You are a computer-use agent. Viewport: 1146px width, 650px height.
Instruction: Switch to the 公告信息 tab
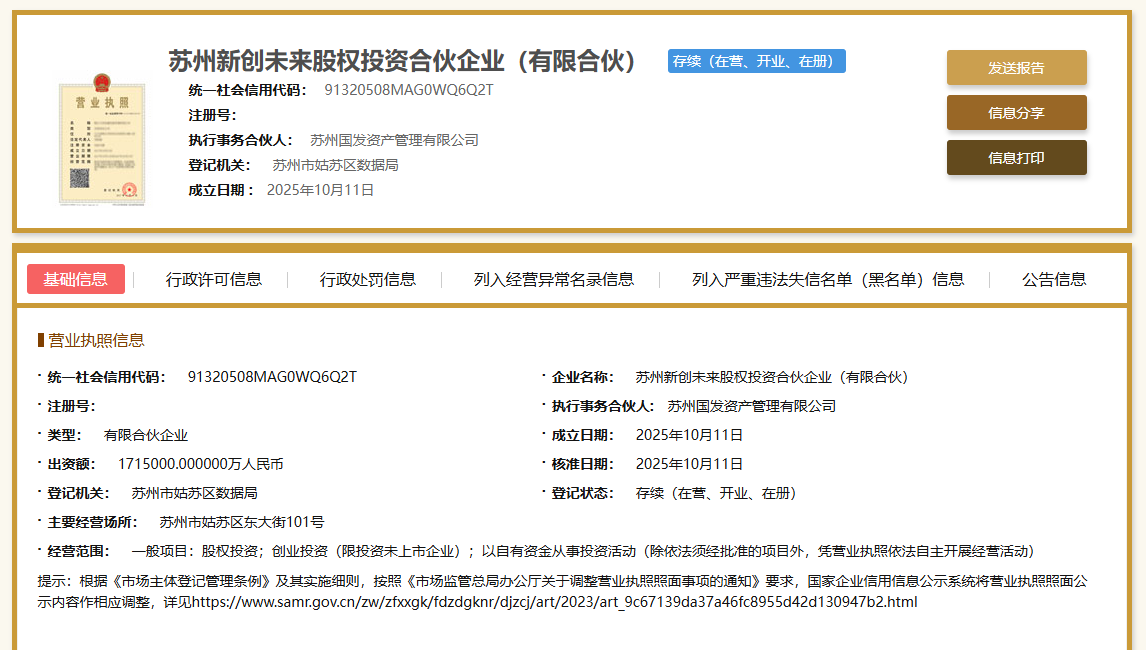pos(1054,279)
